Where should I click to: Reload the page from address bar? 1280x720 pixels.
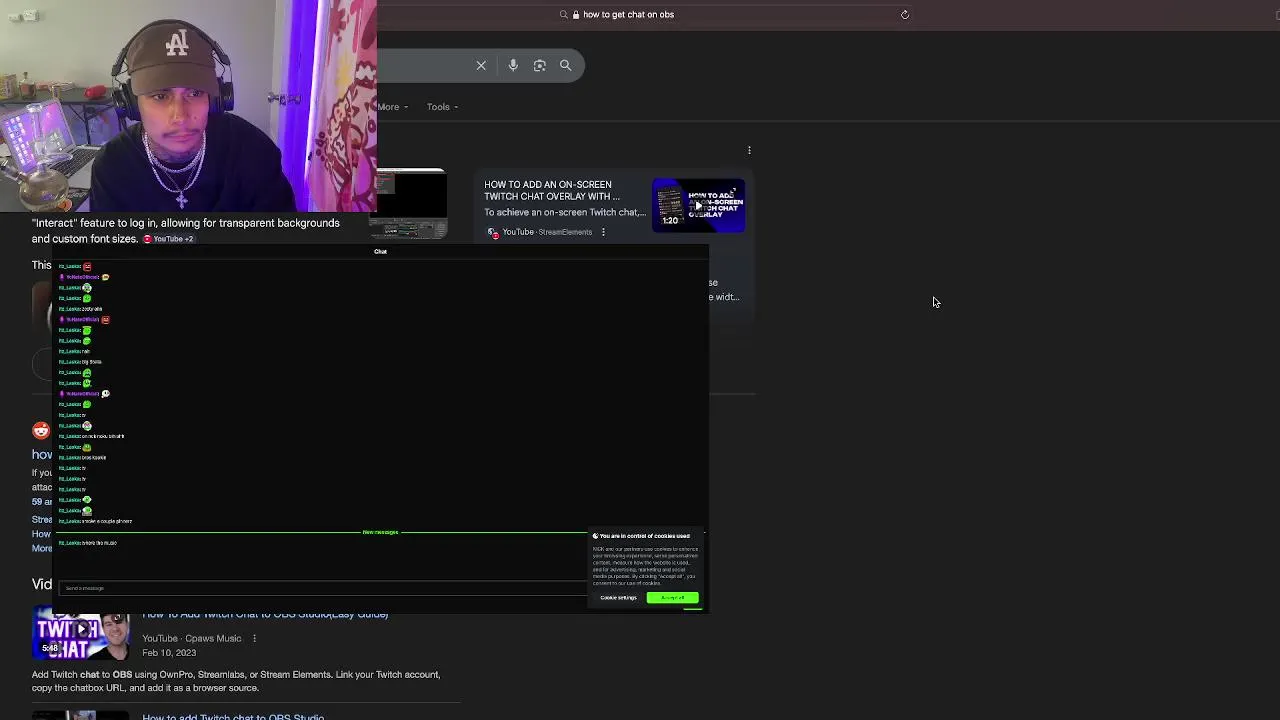coord(905,14)
